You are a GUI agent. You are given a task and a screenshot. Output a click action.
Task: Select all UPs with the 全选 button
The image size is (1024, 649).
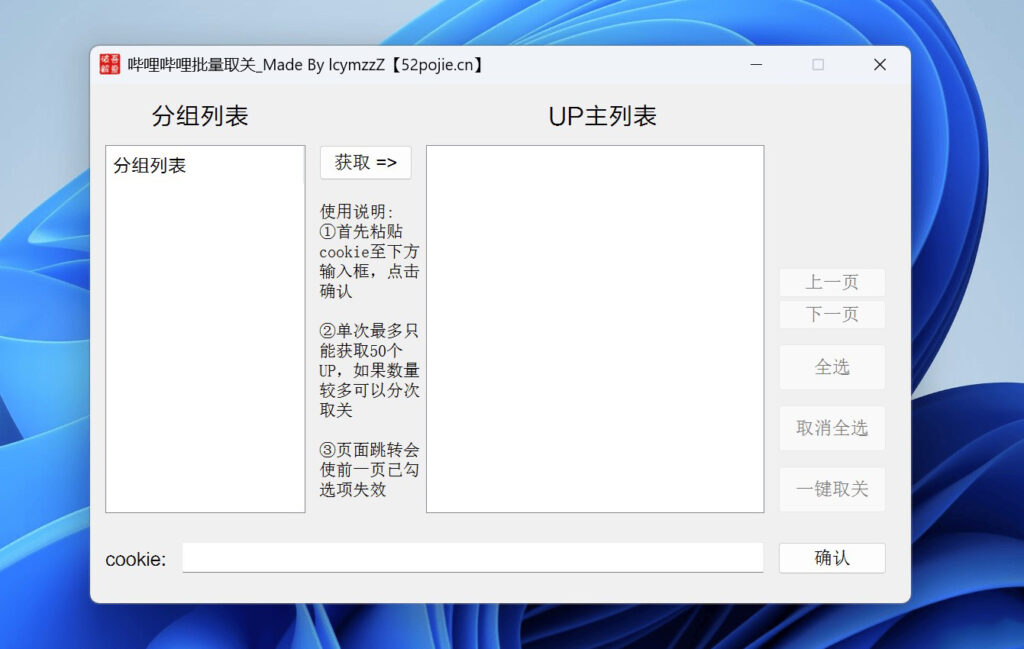[832, 367]
